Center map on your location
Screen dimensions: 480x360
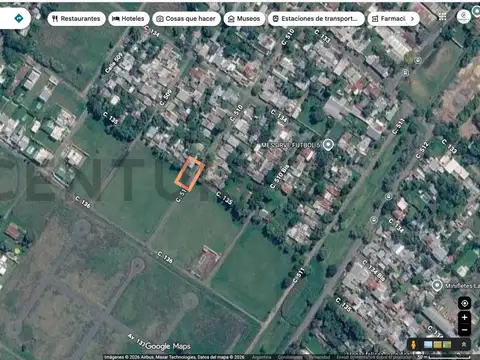pos(464,303)
